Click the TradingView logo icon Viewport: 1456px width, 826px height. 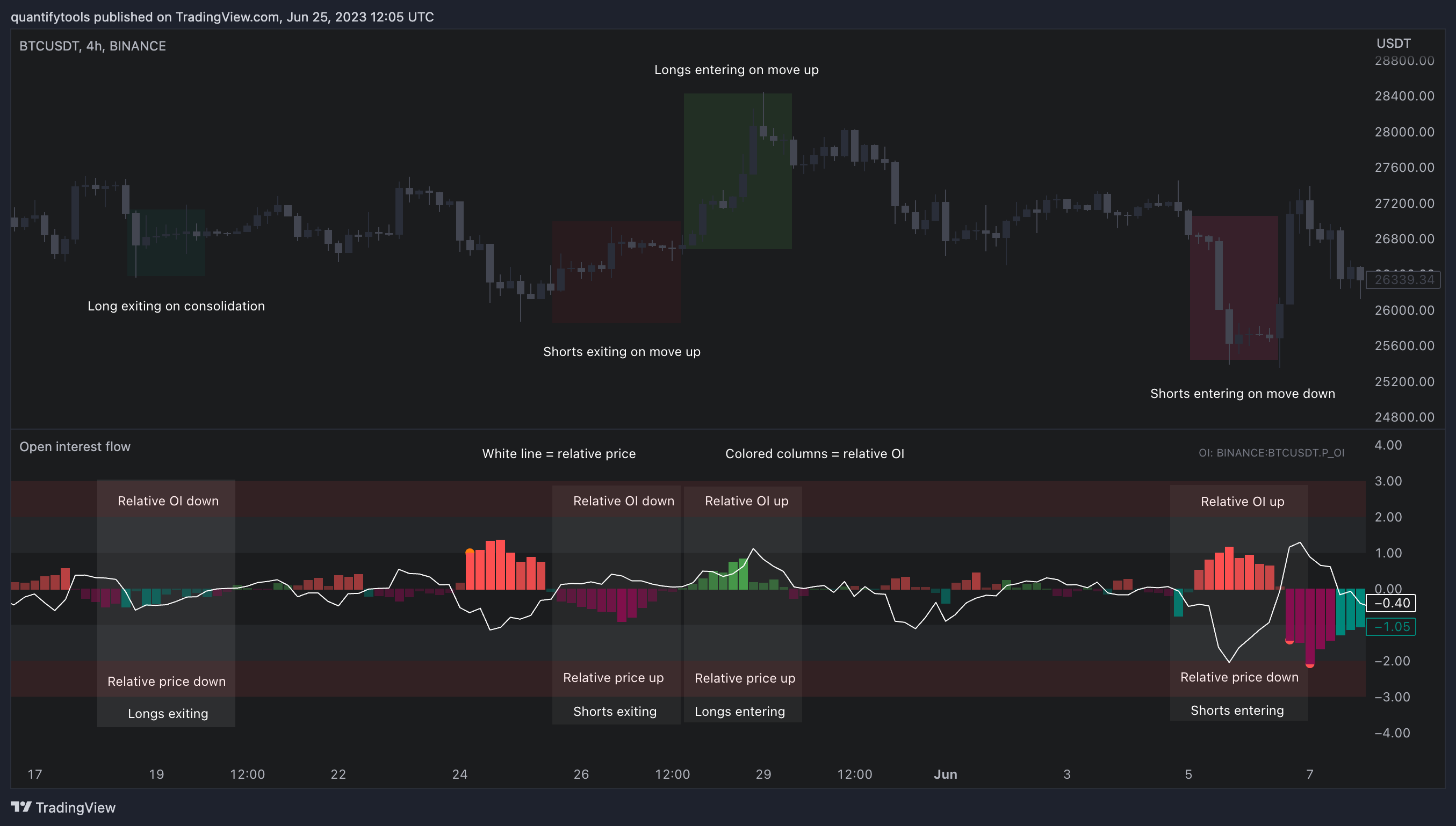[x=21, y=807]
